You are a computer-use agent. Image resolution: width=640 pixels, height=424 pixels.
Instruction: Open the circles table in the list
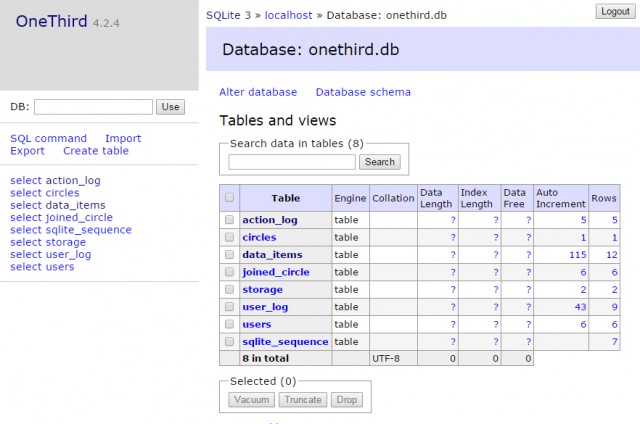tap(258, 237)
